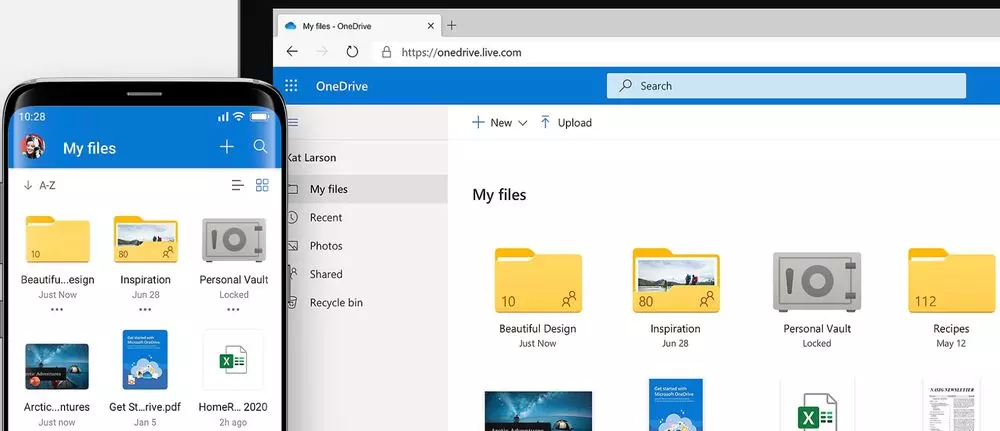Image resolution: width=1000 pixels, height=431 pixels.
Task: Open Recycle bin in the sidebar
Action: (336, 302)
